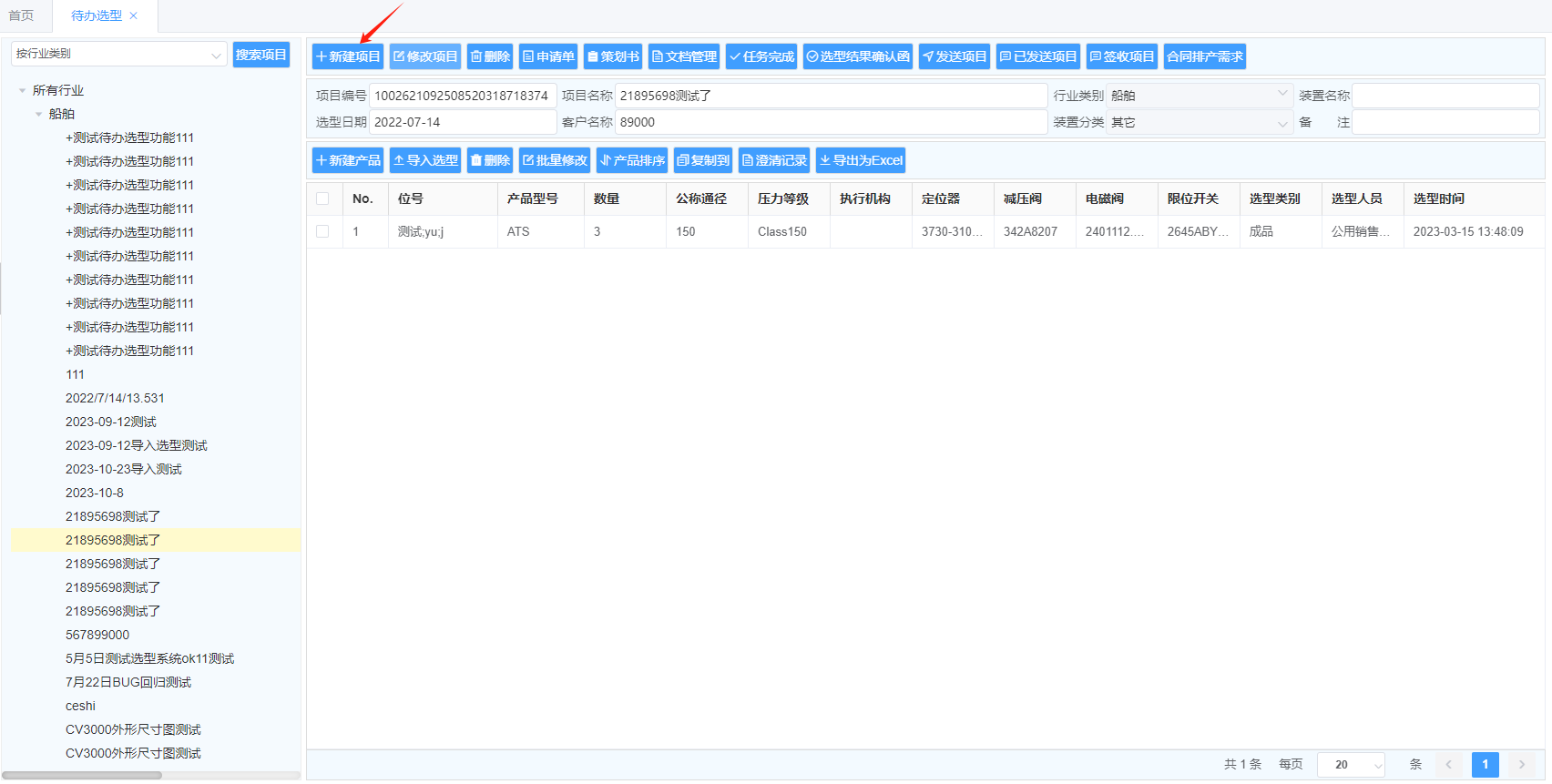The width and height of the screenshot is (1552, 784).
Task: Open 修改项目 edit project
Action: pos(425,56)
